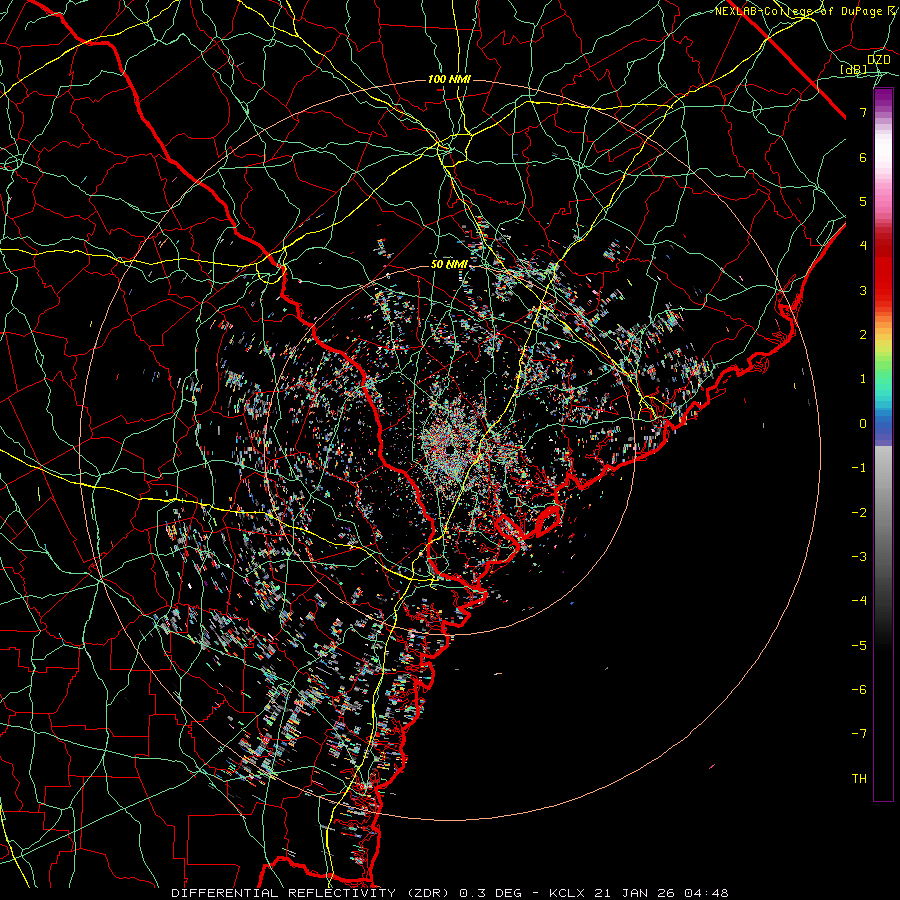Select the 4 value on the color scale

[863, 246]
